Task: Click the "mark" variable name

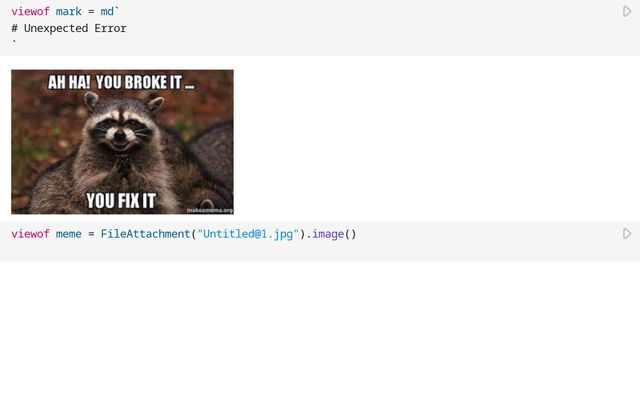Action: point(69,11)
